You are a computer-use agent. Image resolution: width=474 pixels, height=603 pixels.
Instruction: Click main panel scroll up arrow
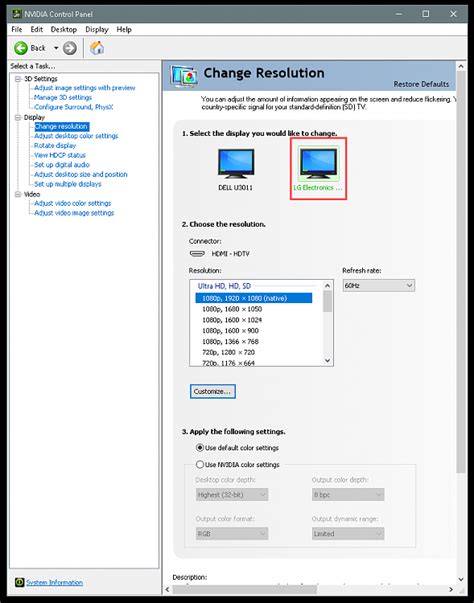(461, 67)
